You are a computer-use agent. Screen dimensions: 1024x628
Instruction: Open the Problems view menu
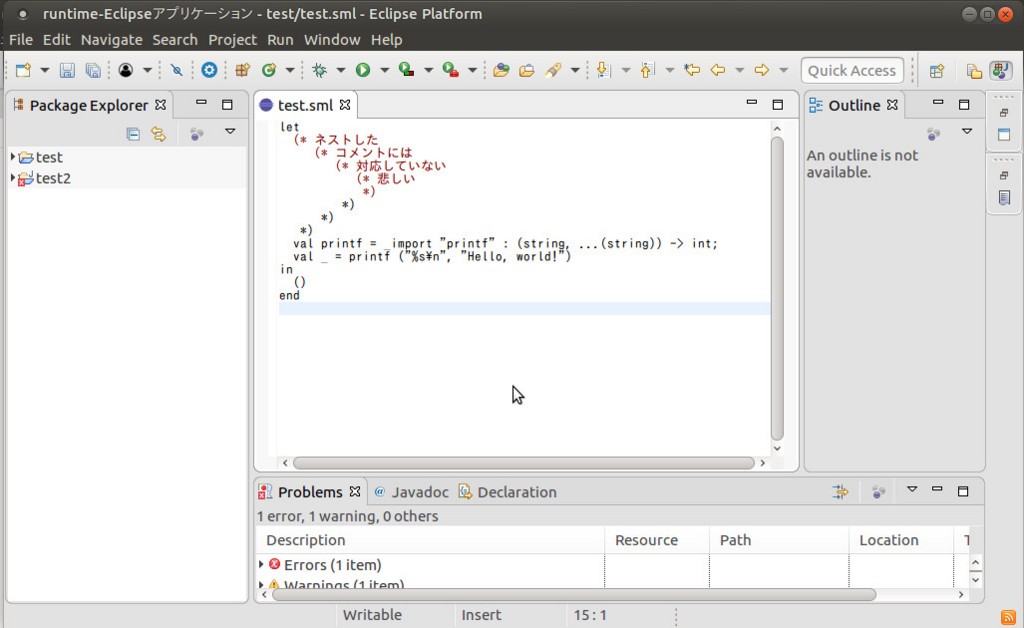tap(912, 490)
